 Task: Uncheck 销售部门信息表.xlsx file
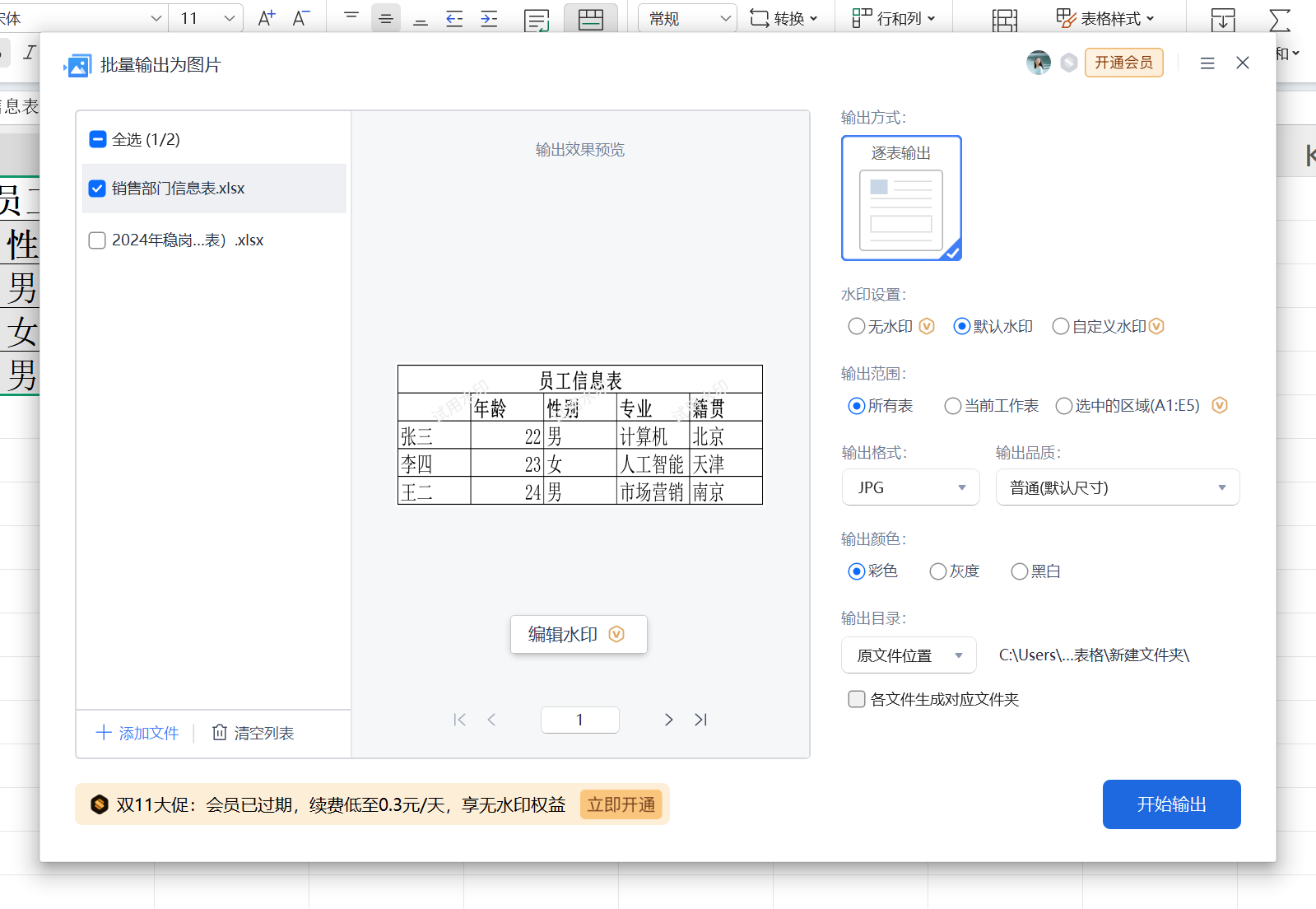tap(97, 189)
